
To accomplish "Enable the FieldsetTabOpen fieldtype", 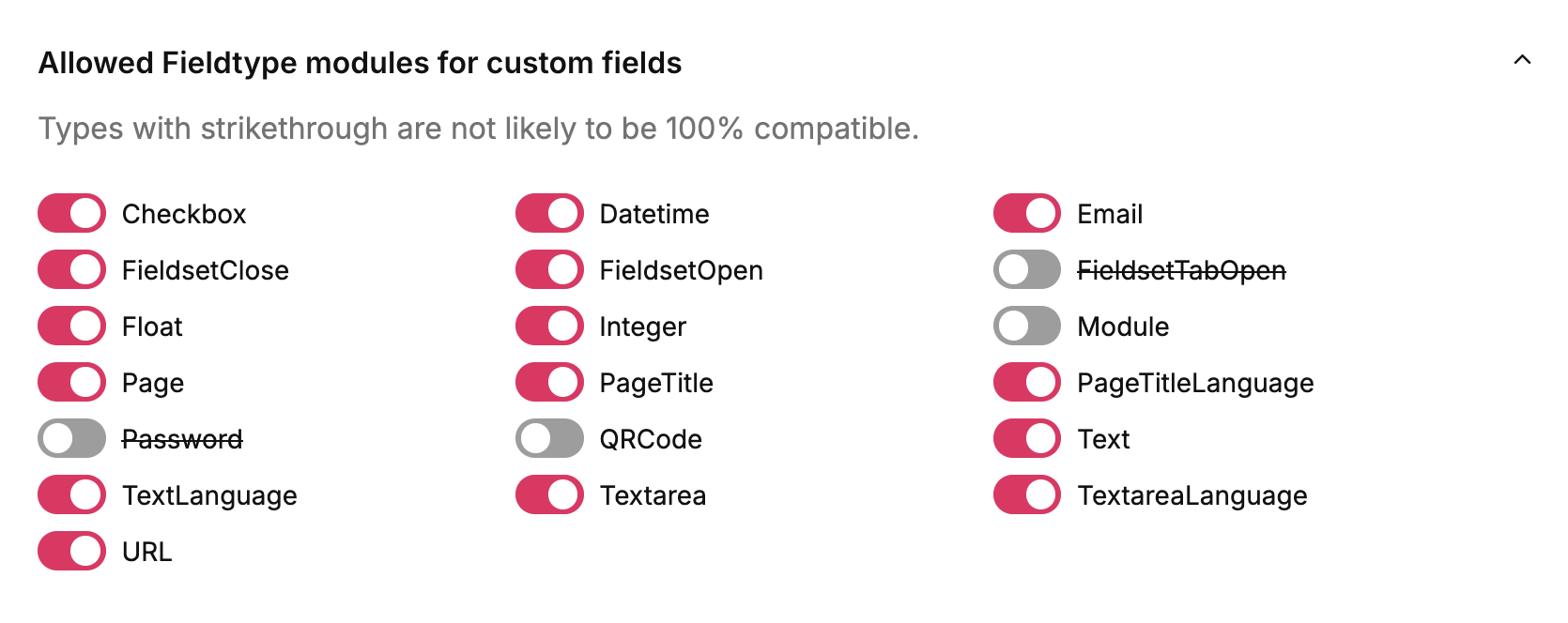I will 1027,270.
